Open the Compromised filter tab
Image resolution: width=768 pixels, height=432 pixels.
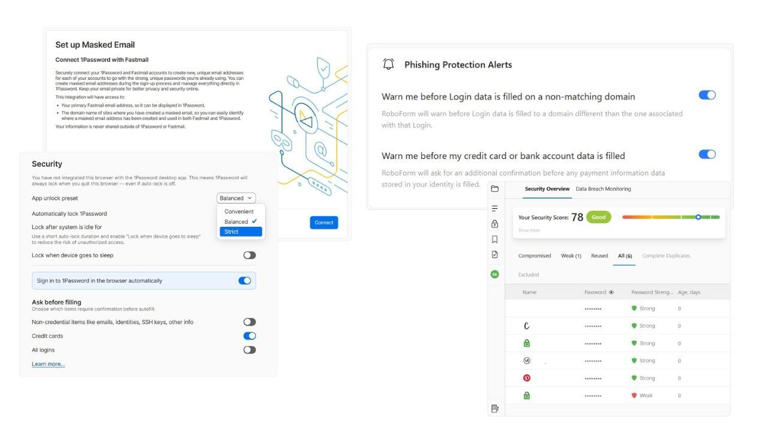click(x=534, y=256)
